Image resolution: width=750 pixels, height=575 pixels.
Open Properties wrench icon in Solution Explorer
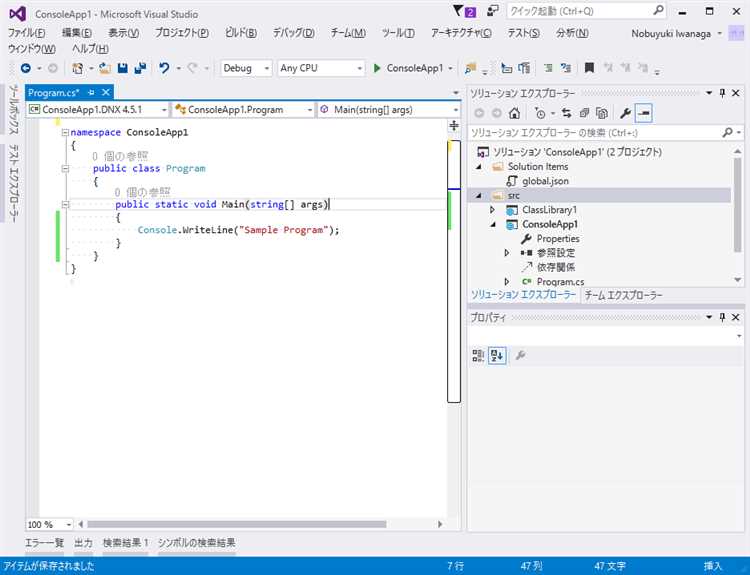coord(625,113)
